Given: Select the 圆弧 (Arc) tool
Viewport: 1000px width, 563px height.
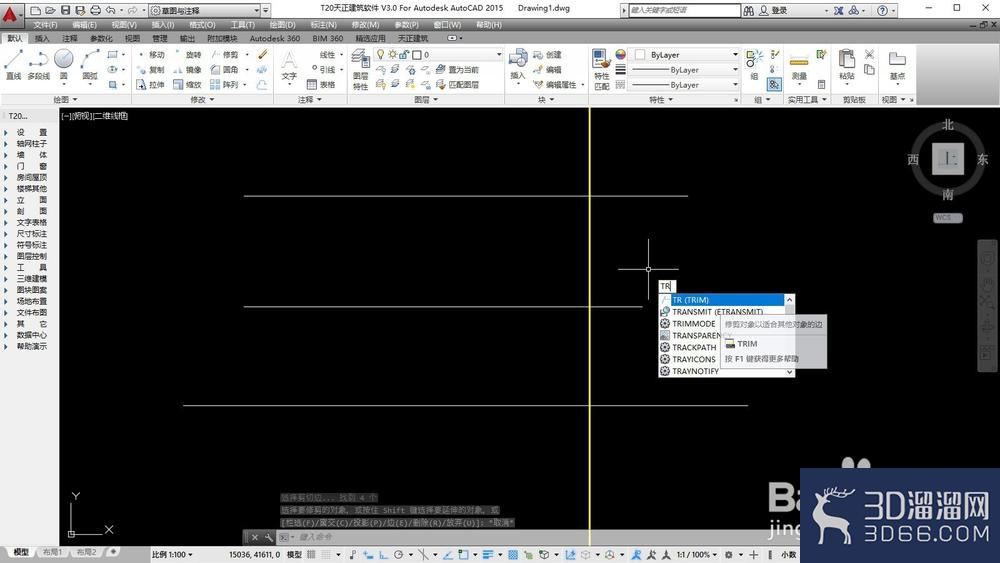Looking at the screenshot, I should click(90, 64).
